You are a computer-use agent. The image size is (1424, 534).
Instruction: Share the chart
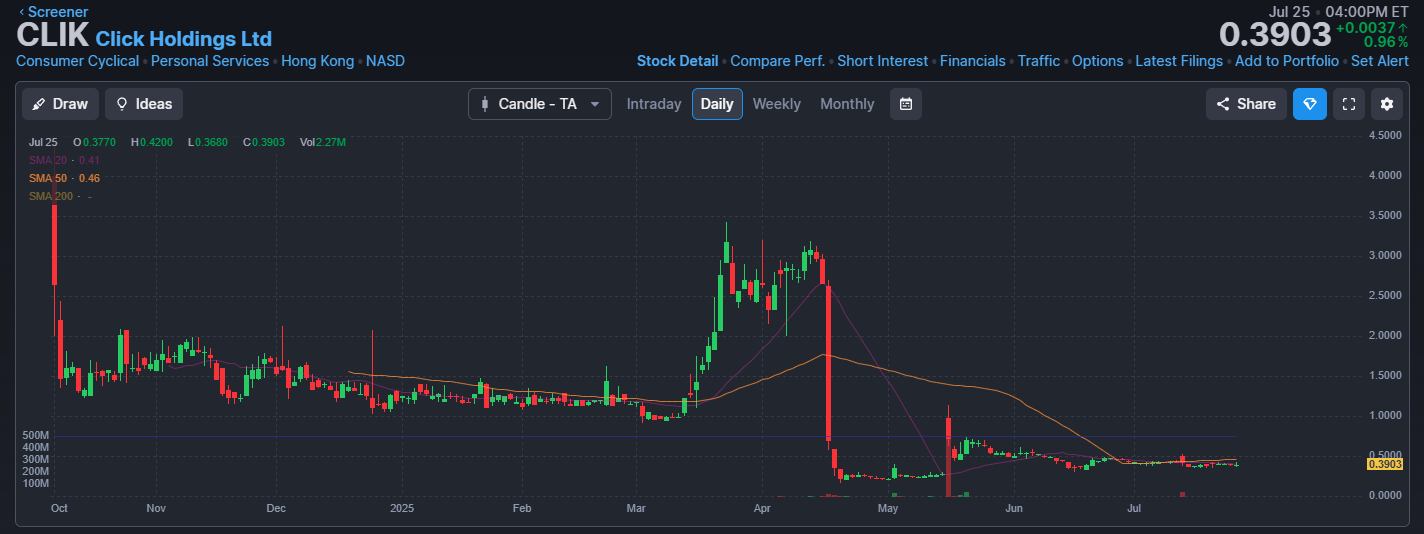click(1245, 104)
